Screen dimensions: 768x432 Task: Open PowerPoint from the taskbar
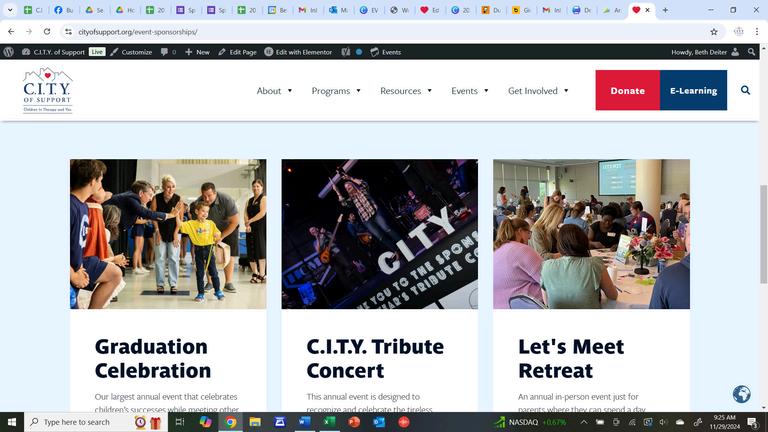[354, 422]
